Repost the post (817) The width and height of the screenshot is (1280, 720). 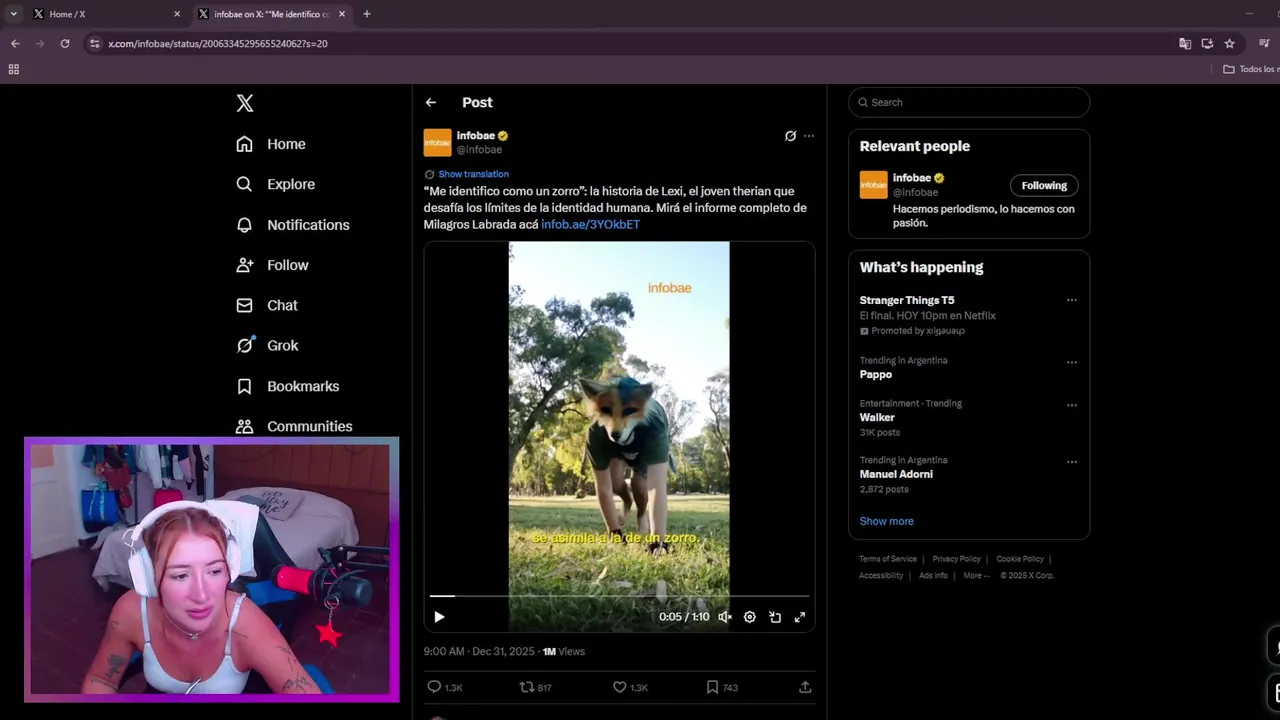coord(536,687)
